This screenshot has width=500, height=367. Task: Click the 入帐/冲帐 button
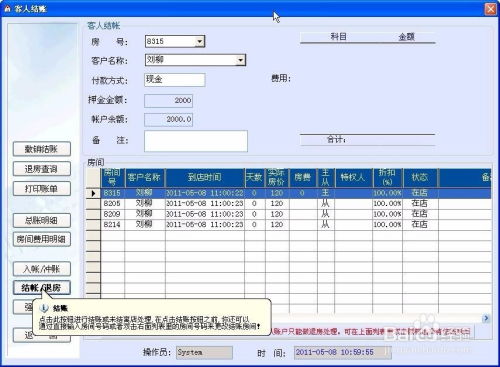click(42, 269)
